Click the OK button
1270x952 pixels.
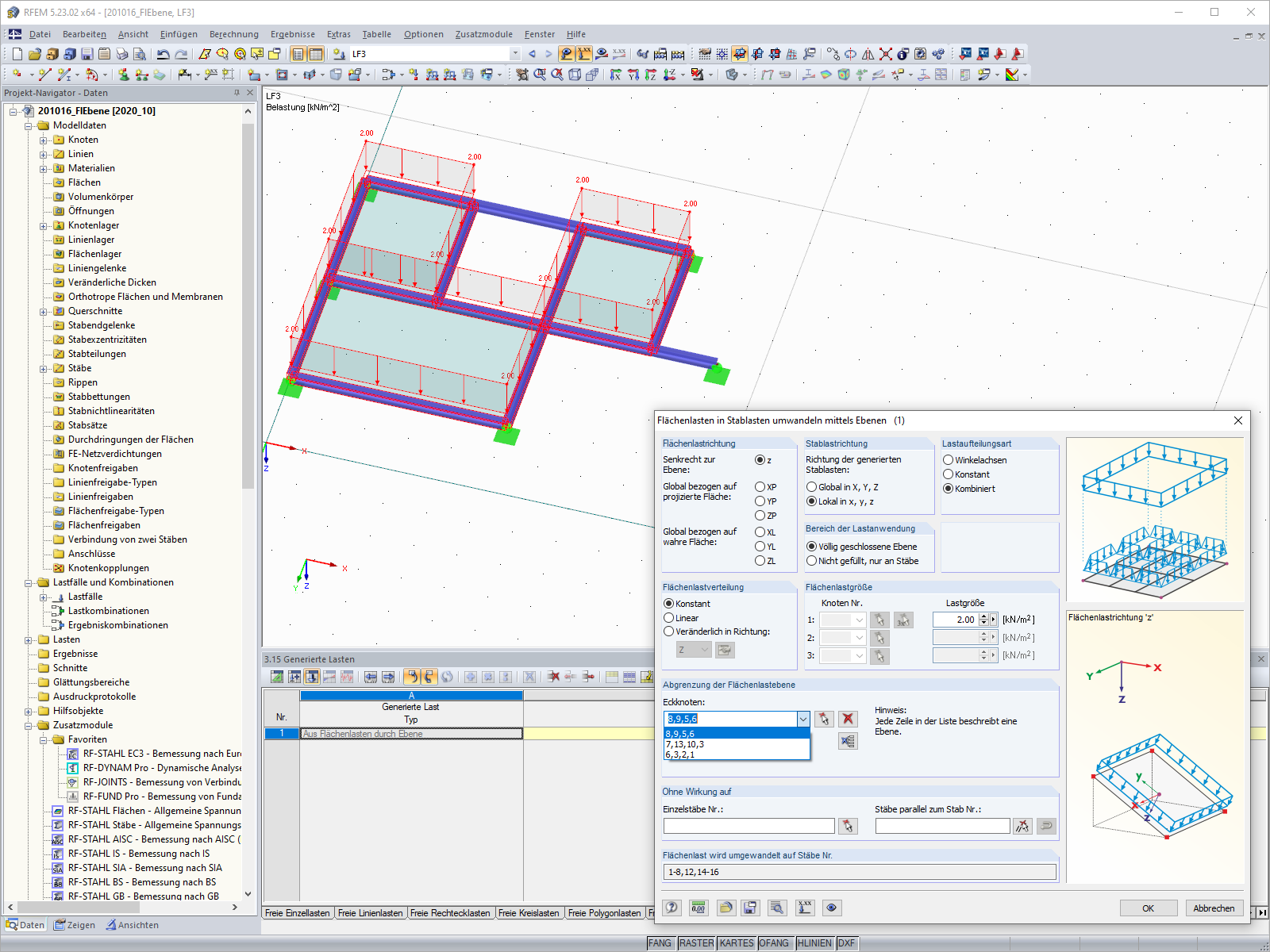pos(1148,908)
